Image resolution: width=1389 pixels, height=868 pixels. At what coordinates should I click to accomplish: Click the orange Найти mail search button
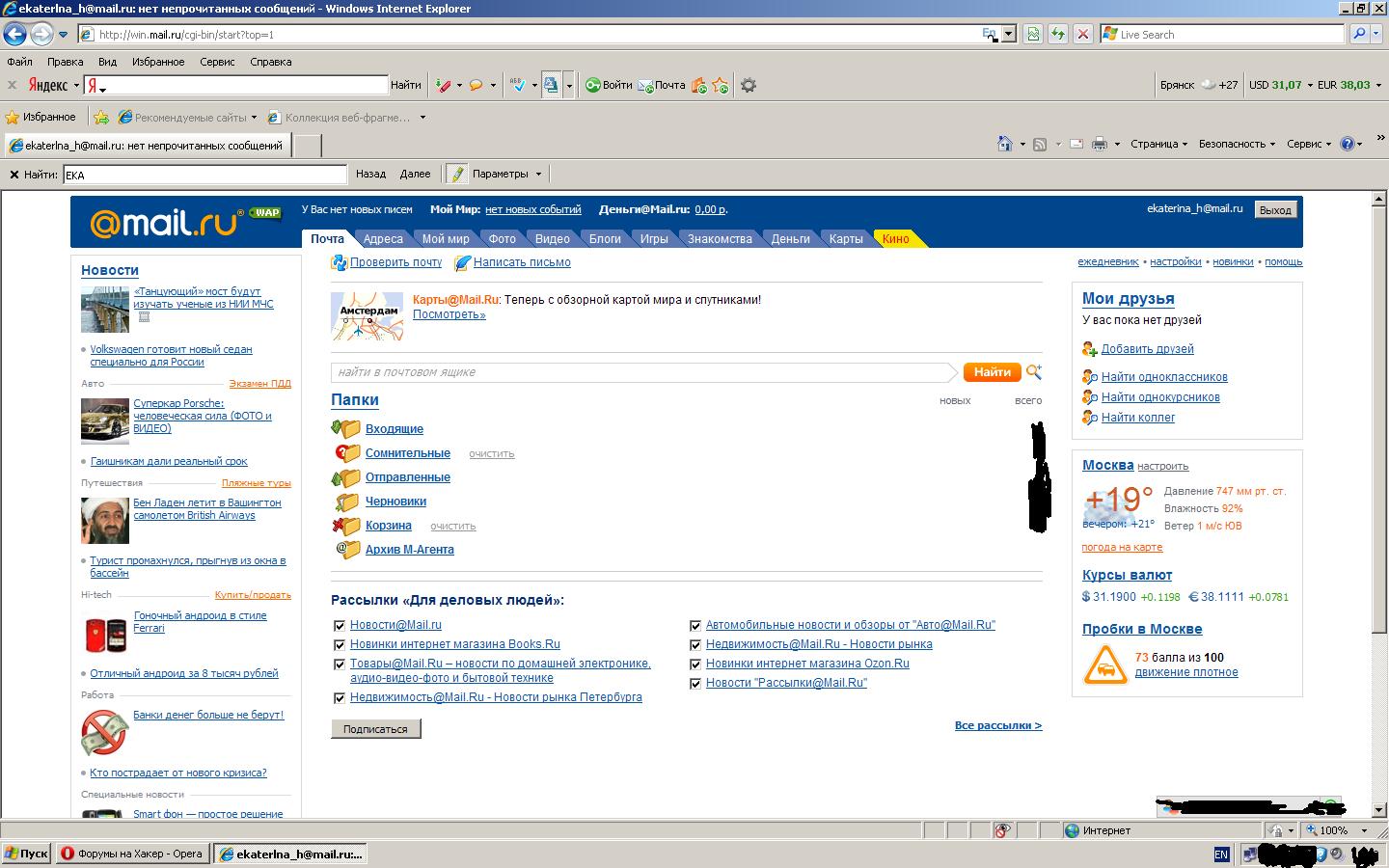pyautogui.click(x=992, y=372)
